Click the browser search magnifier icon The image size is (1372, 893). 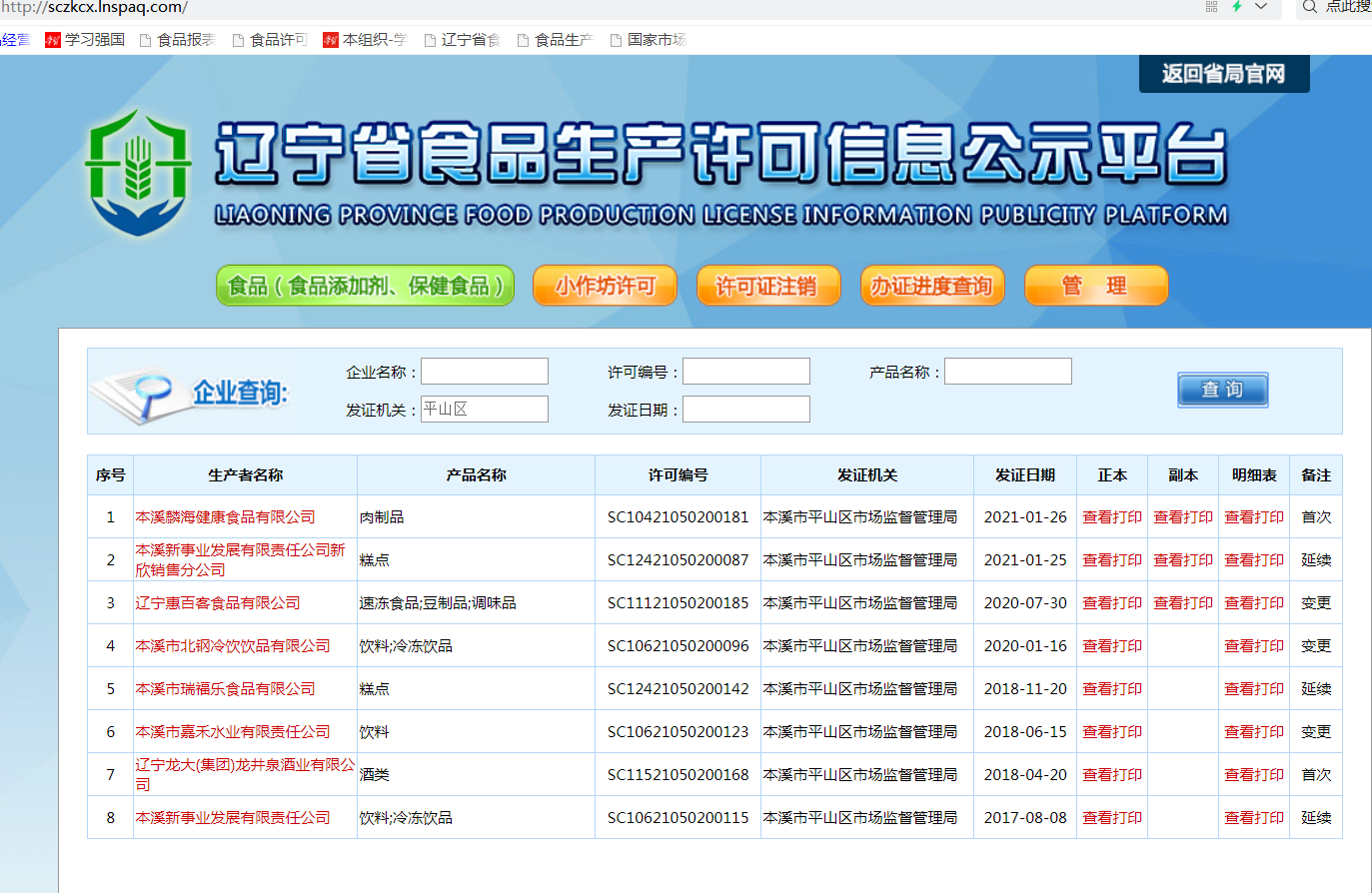pos(1310,7)
